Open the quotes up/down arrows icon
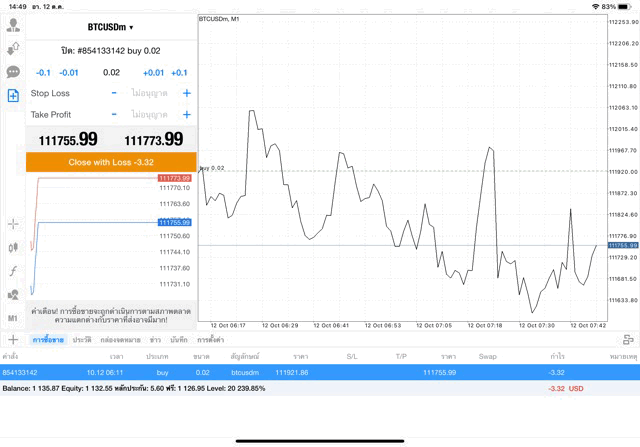The image size is (640, 447). click(13, 49)
